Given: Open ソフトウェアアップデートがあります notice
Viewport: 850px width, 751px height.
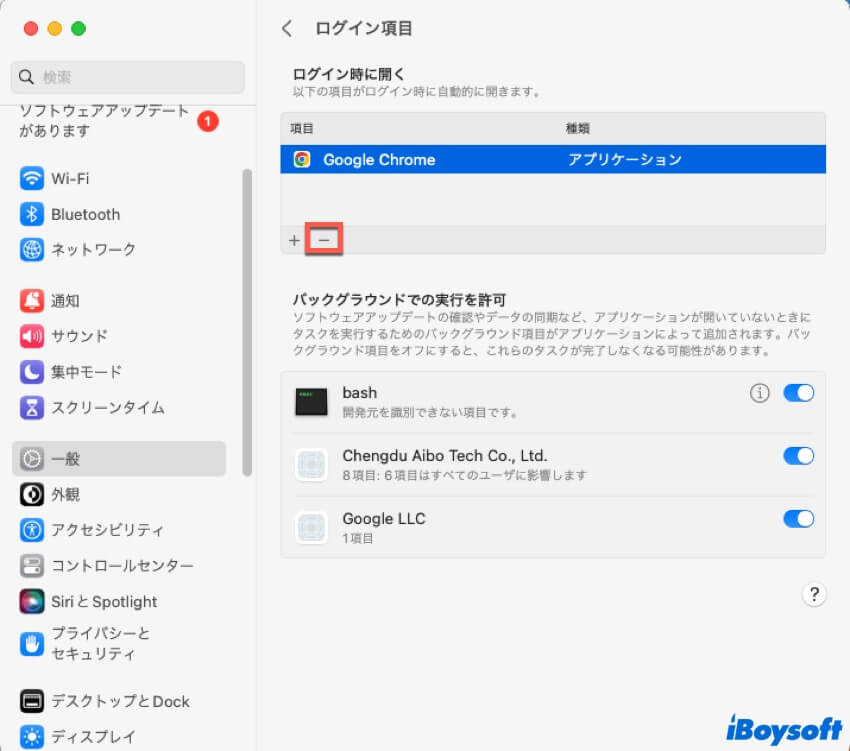Looking at the screenshot, I should (x=104, y=121).
